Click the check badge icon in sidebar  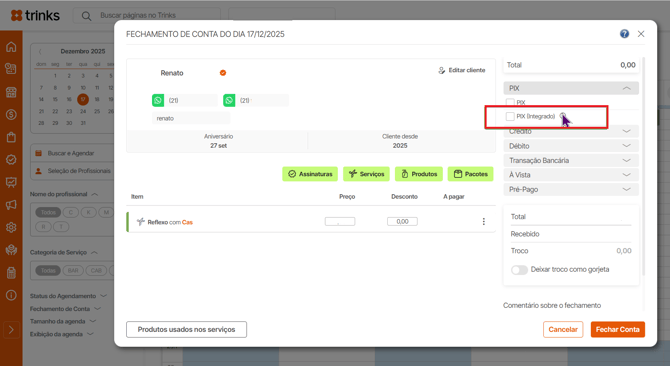[x=11, y=160]
